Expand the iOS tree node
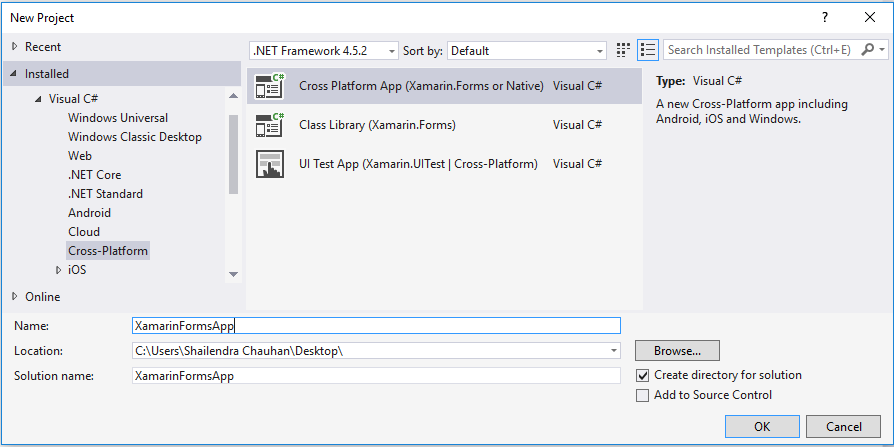 58,270
